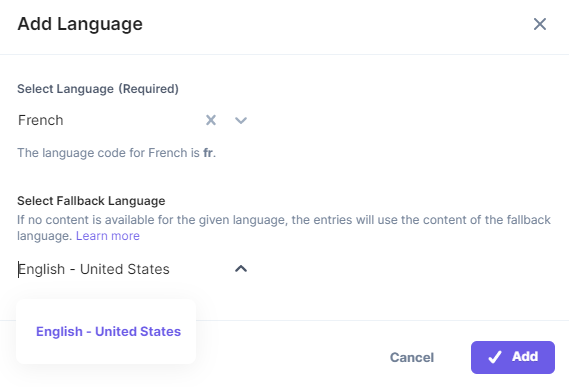Confirm with the Add button

(513, 357)
